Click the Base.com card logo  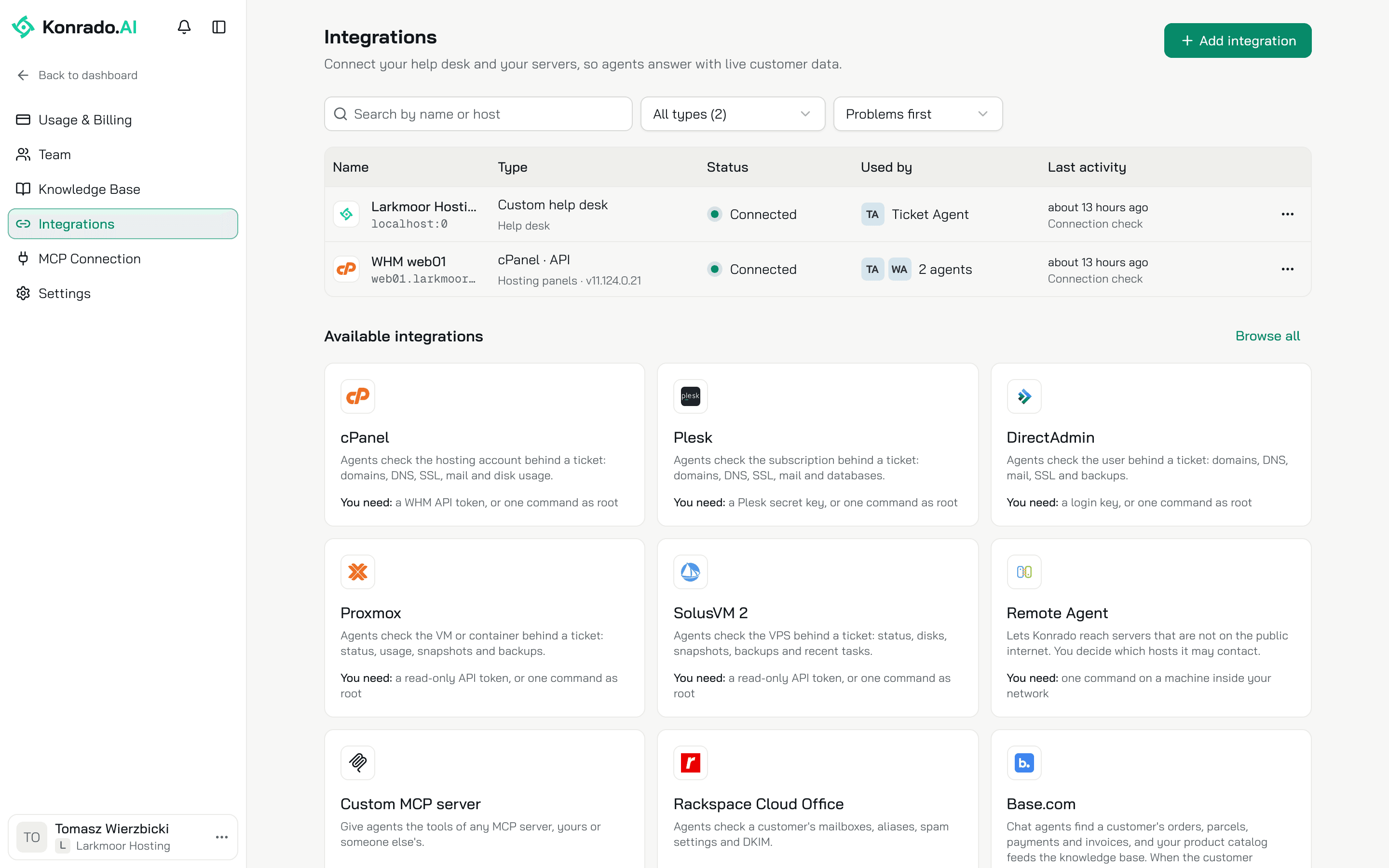point(1024,763)
